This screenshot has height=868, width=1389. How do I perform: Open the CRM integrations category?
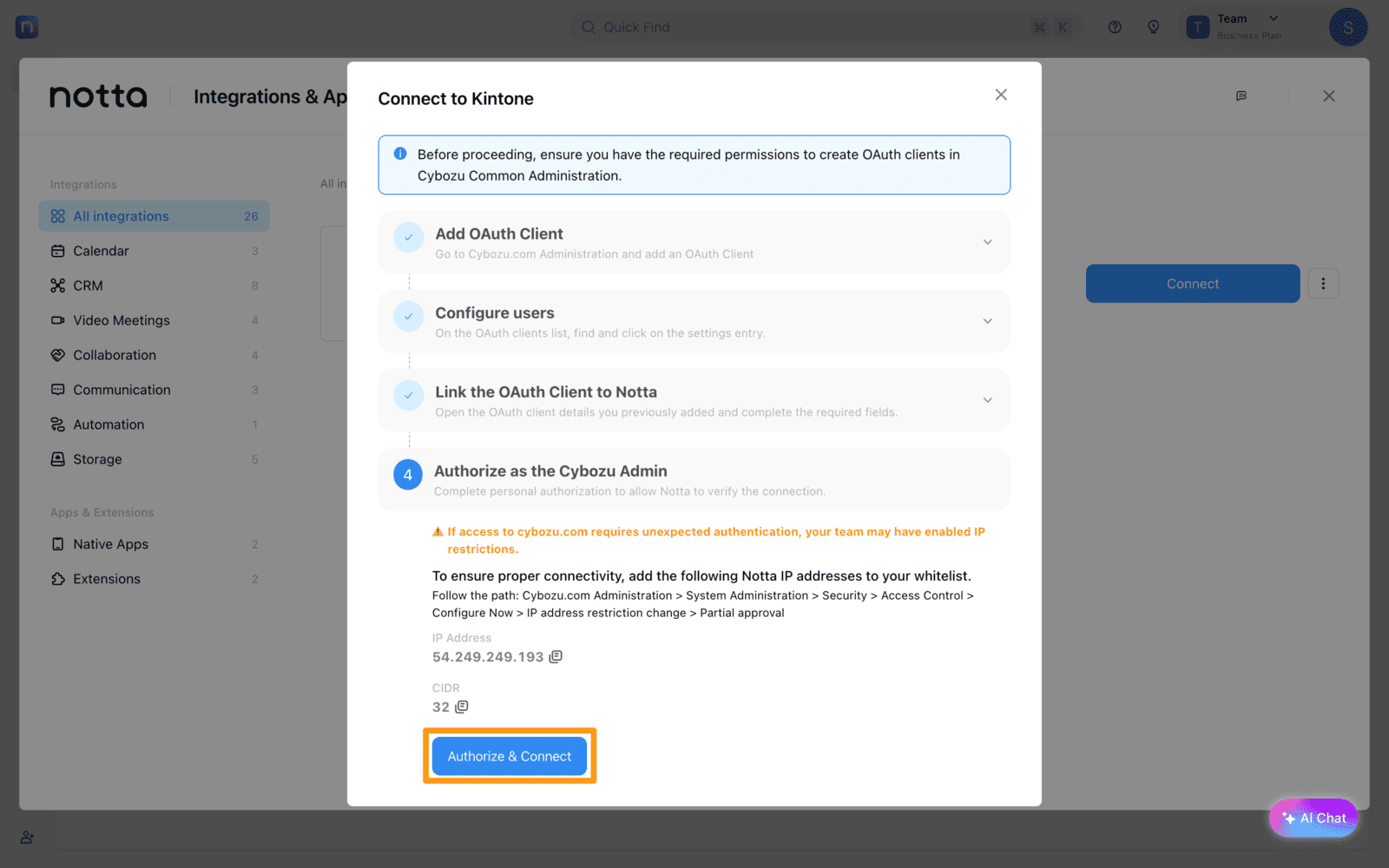[155, 286]
